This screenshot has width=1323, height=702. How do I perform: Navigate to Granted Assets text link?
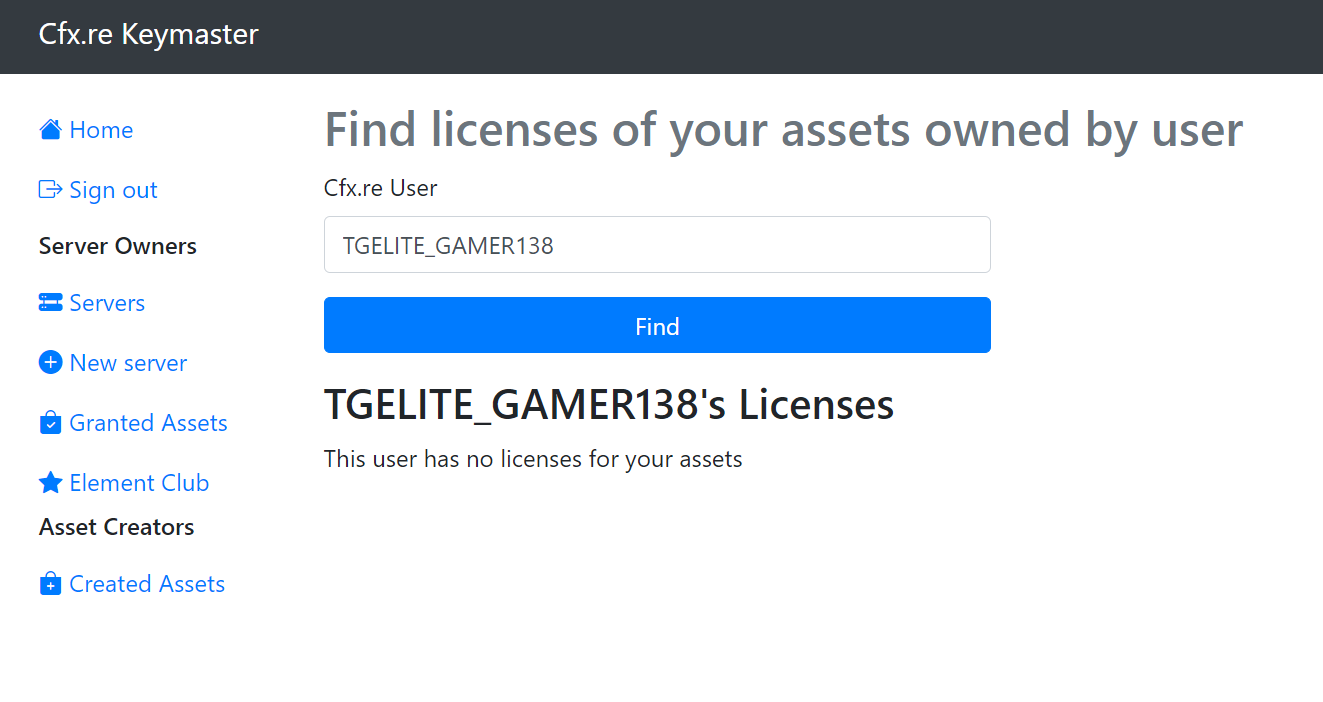point(148,423)
